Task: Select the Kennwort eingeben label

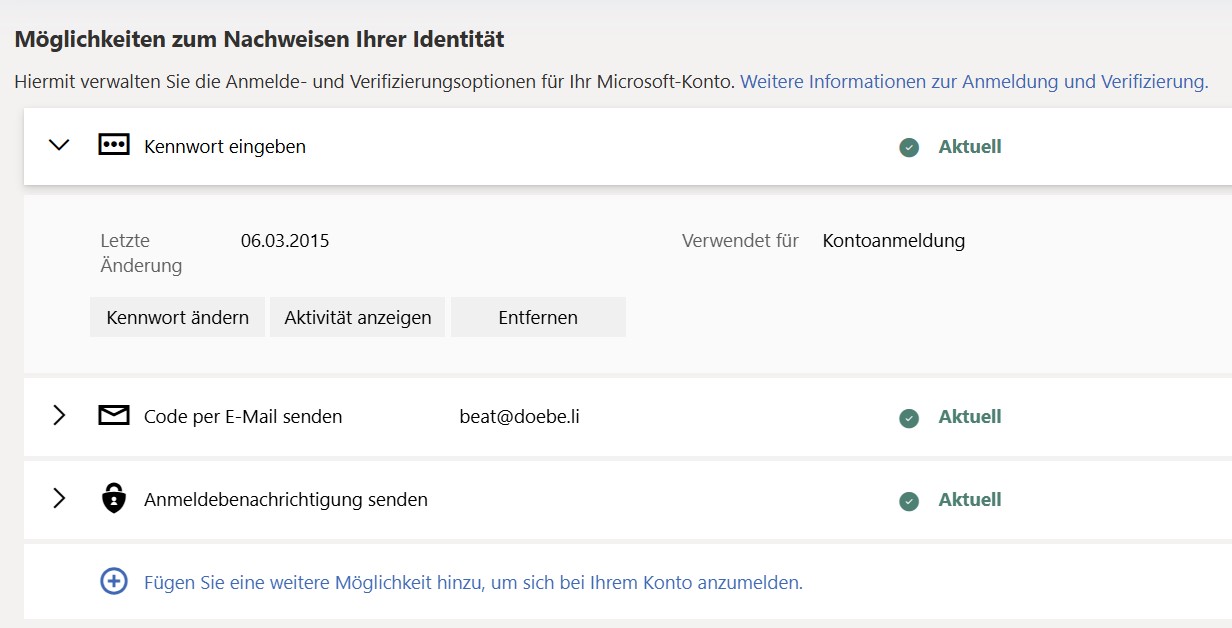Action: 225,147
